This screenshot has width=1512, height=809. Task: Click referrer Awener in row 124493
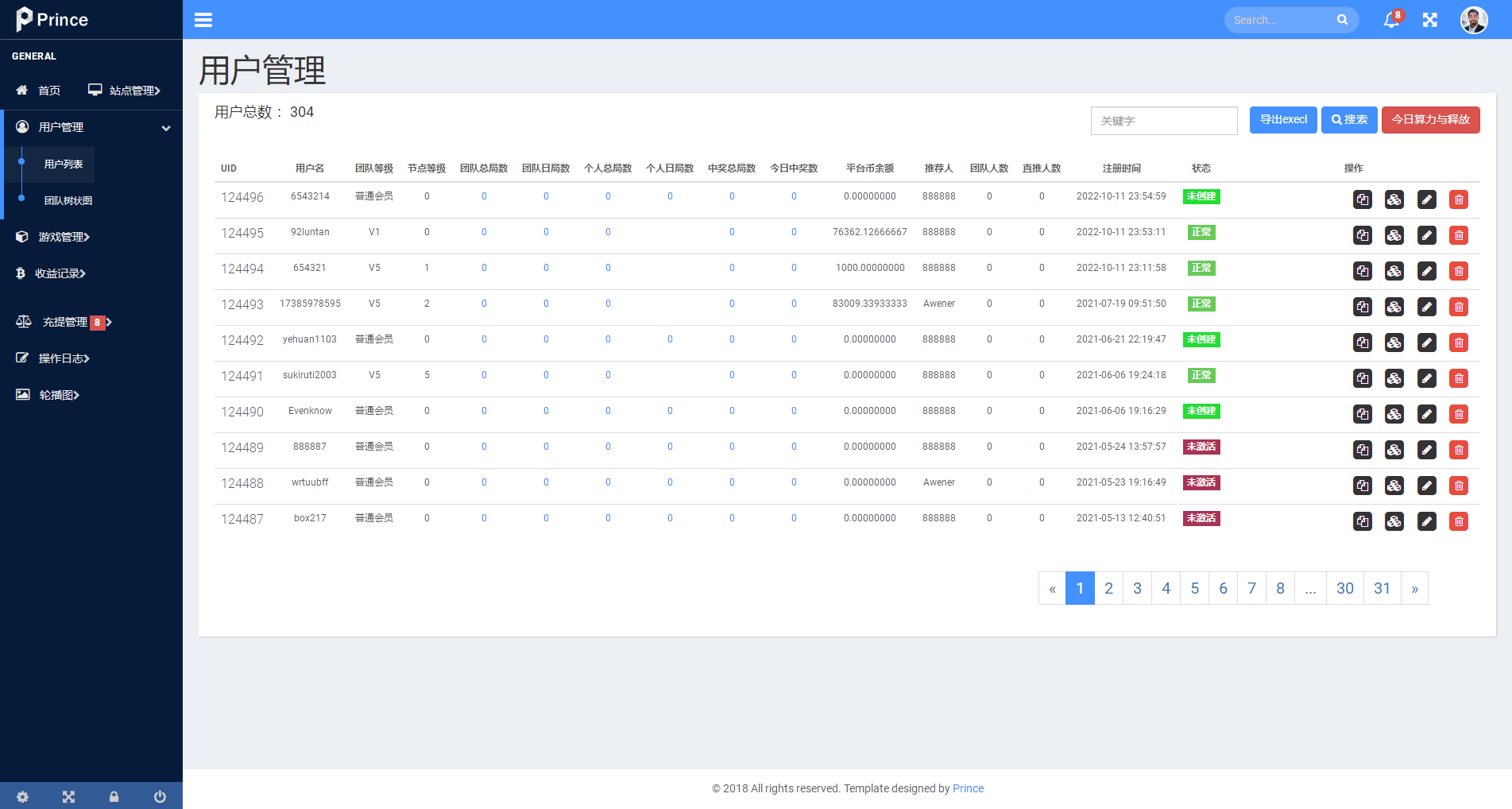point(939,304)
